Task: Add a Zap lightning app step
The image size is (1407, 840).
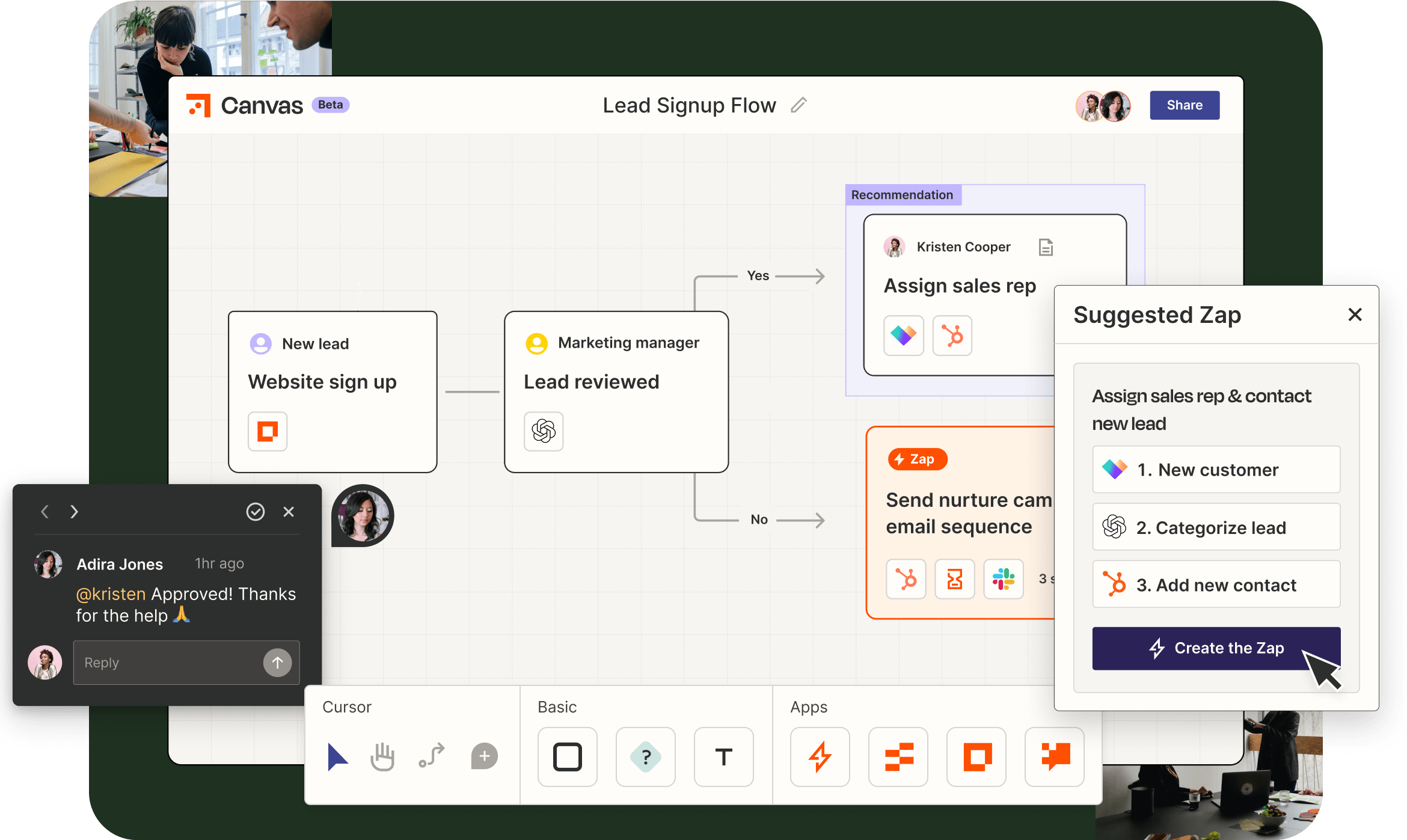Action: click(x=820, y=757)
